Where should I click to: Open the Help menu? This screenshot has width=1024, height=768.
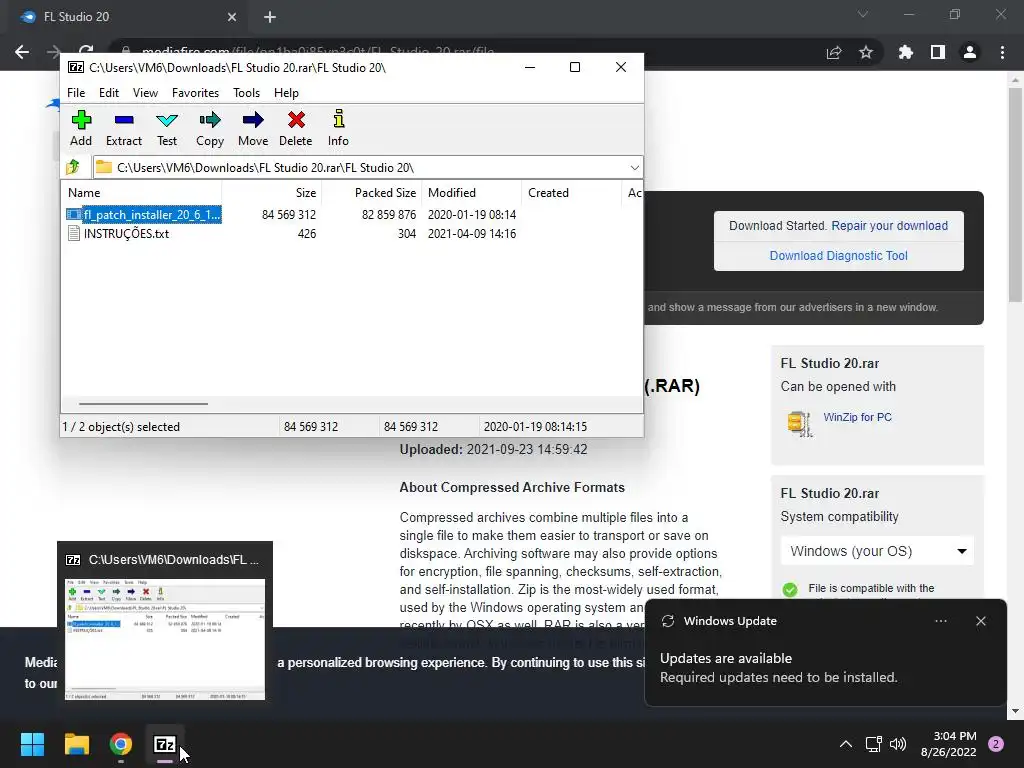286,93
